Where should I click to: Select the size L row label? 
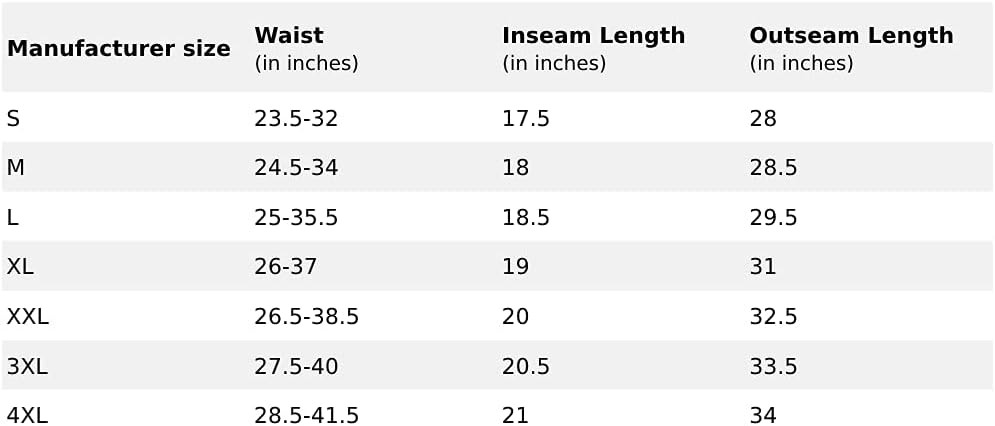tap(13, 218)
